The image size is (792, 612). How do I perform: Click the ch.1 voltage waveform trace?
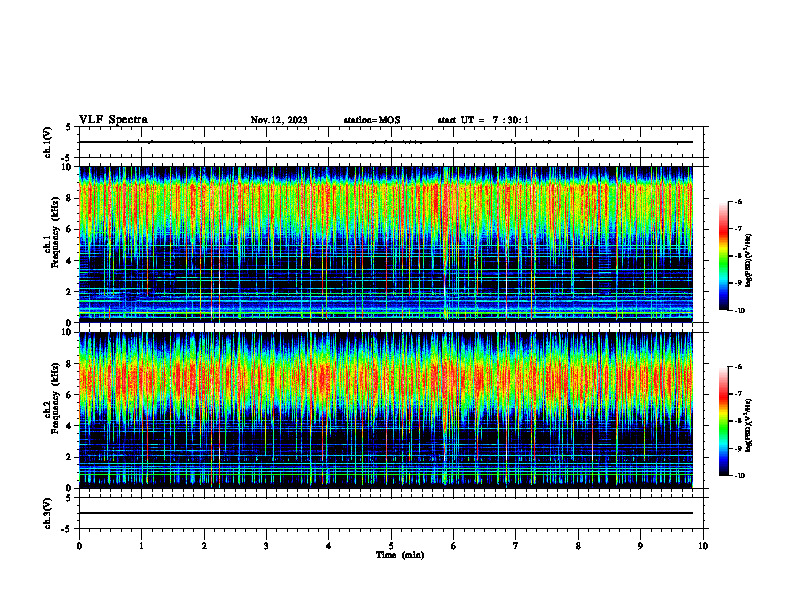click(386, 142)
